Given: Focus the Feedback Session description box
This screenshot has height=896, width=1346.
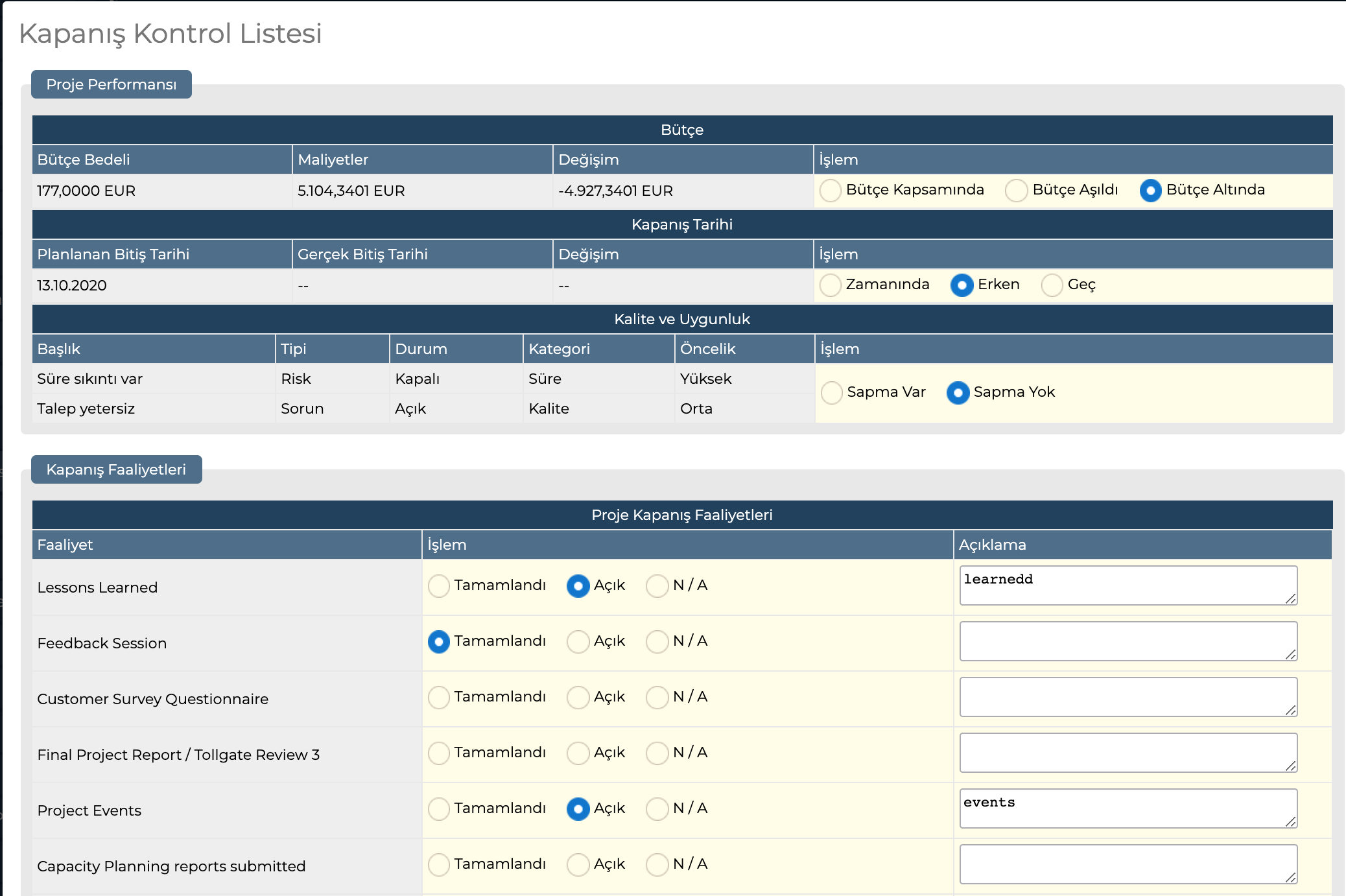Looking at the screenshot, I should 1128,641.
